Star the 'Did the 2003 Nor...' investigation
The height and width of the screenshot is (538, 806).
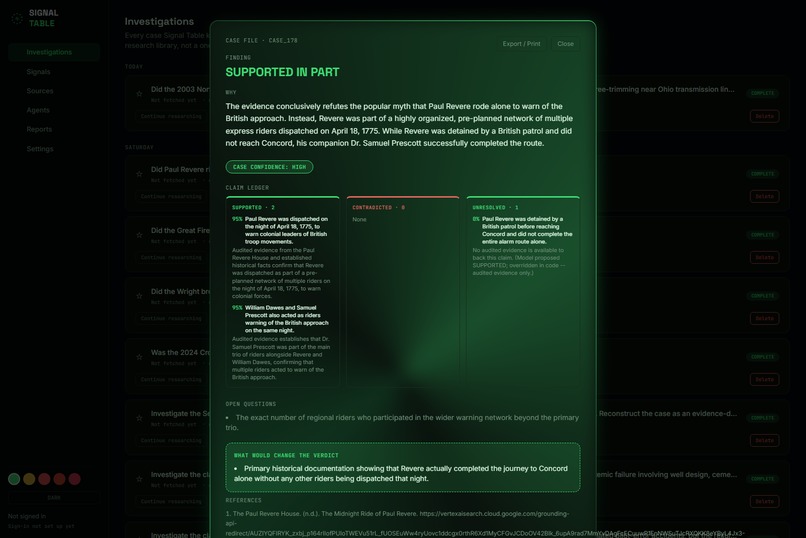pos(139,94)
